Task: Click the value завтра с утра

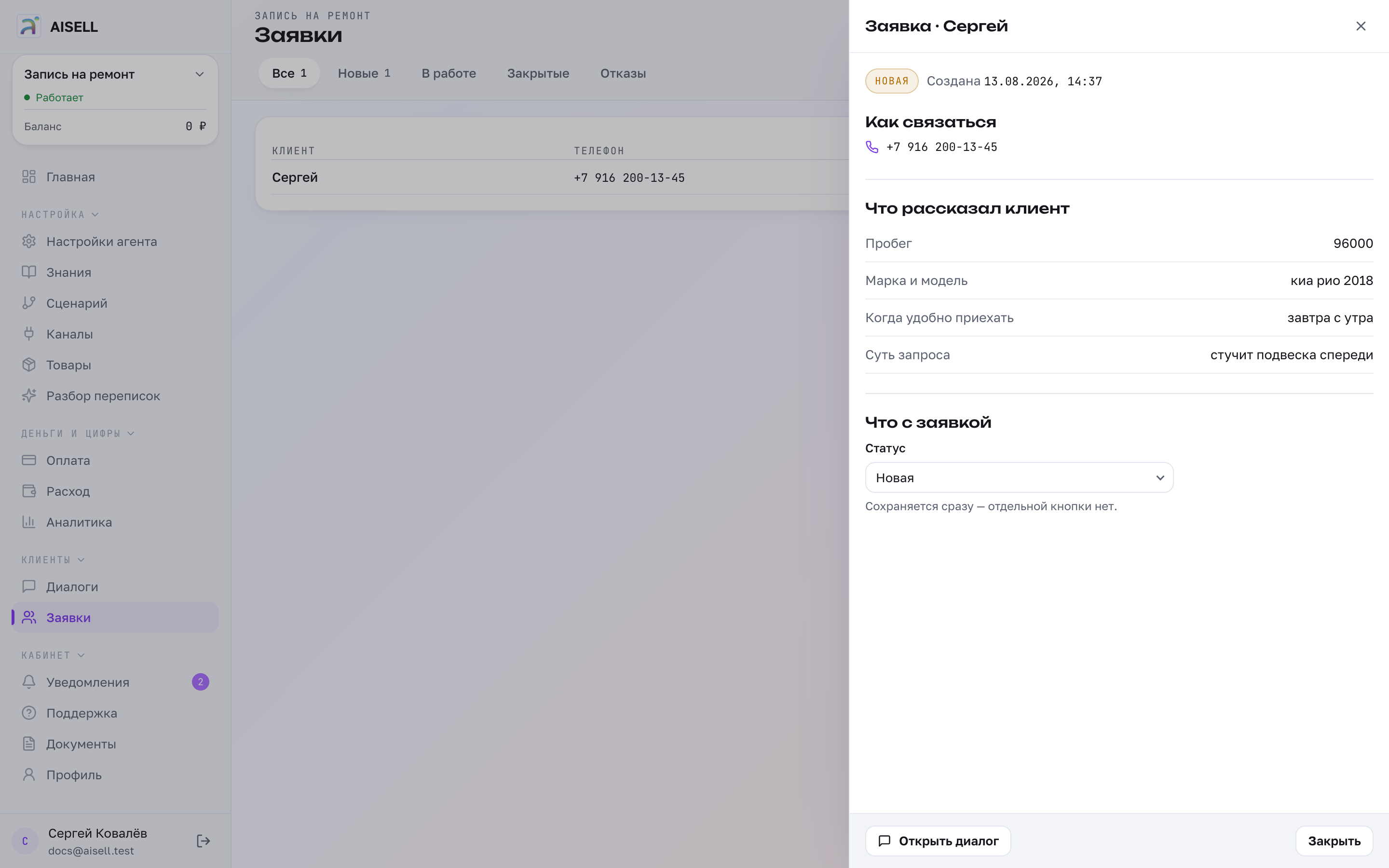Action: (x=1330, y=317)
